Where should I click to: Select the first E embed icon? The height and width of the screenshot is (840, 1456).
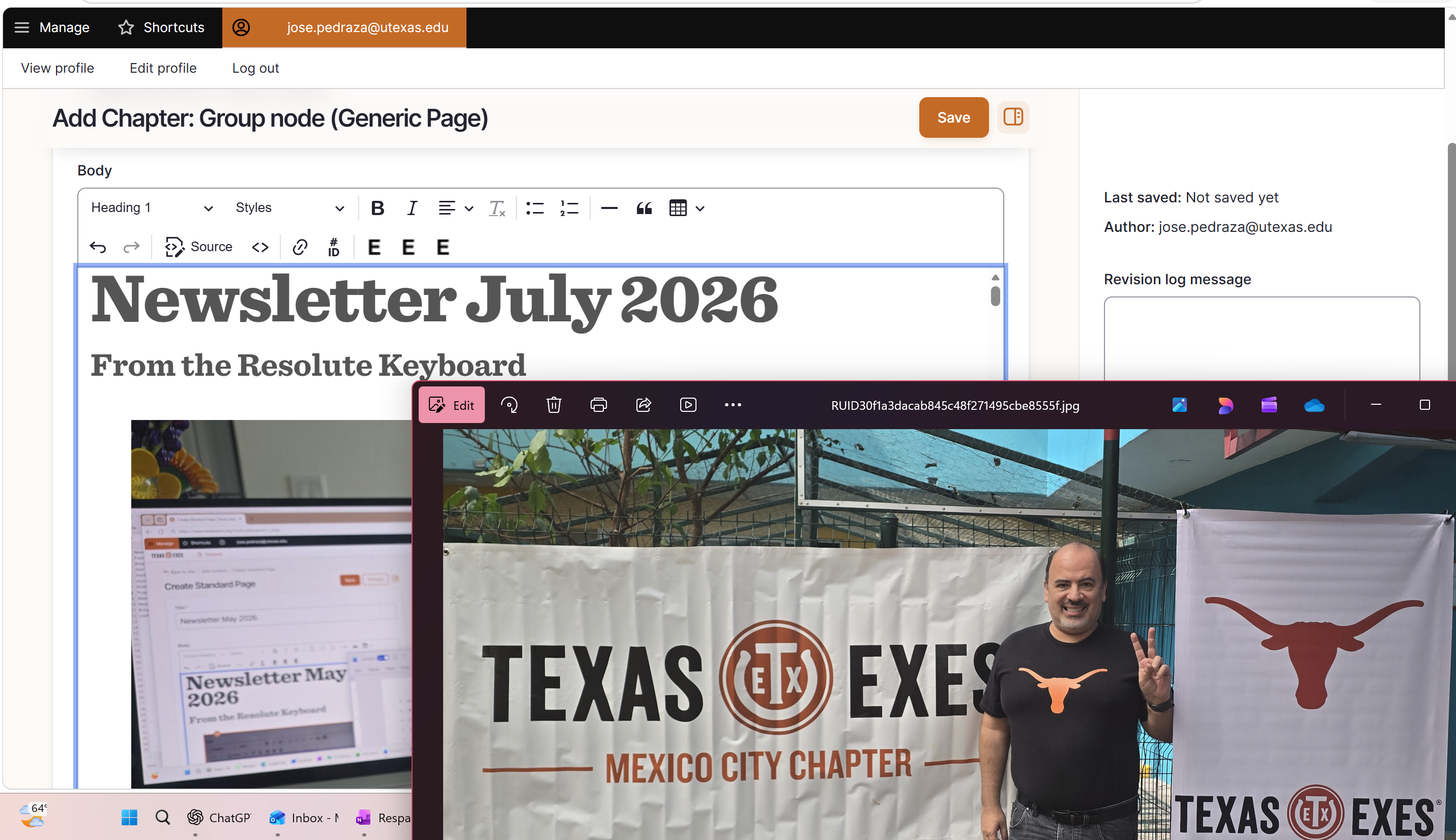[x=374, y=247]
